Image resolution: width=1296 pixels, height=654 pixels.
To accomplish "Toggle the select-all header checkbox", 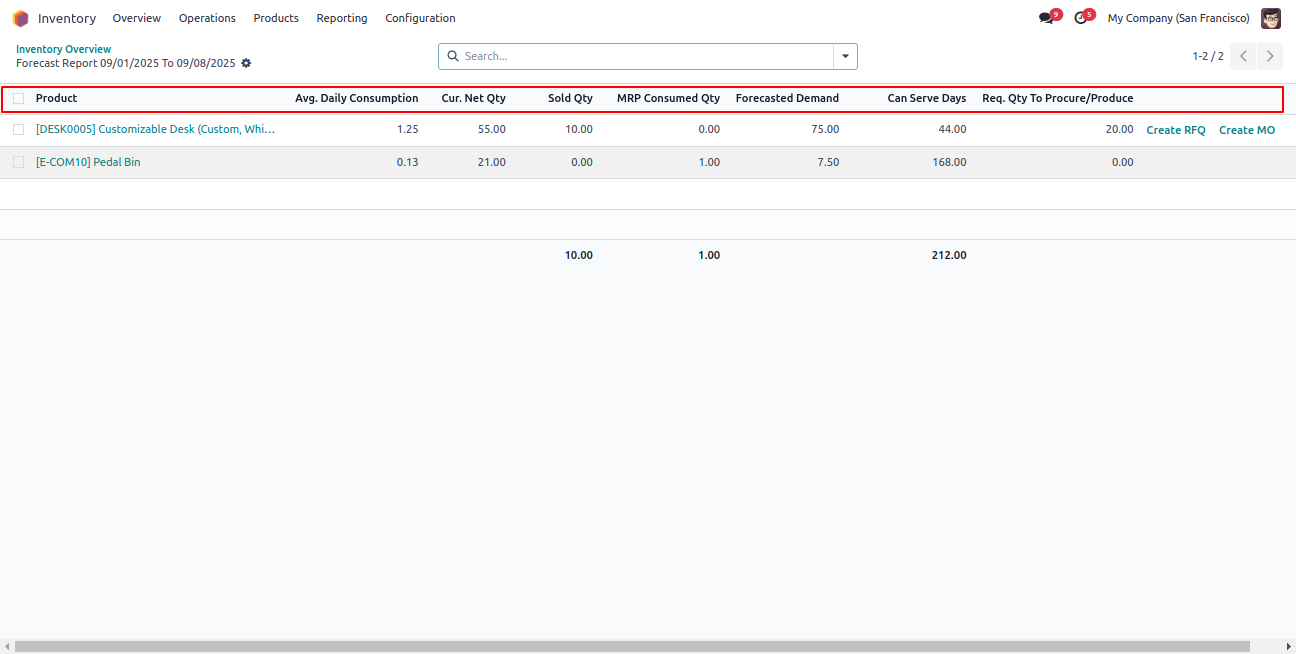I will tap(18, 99).
